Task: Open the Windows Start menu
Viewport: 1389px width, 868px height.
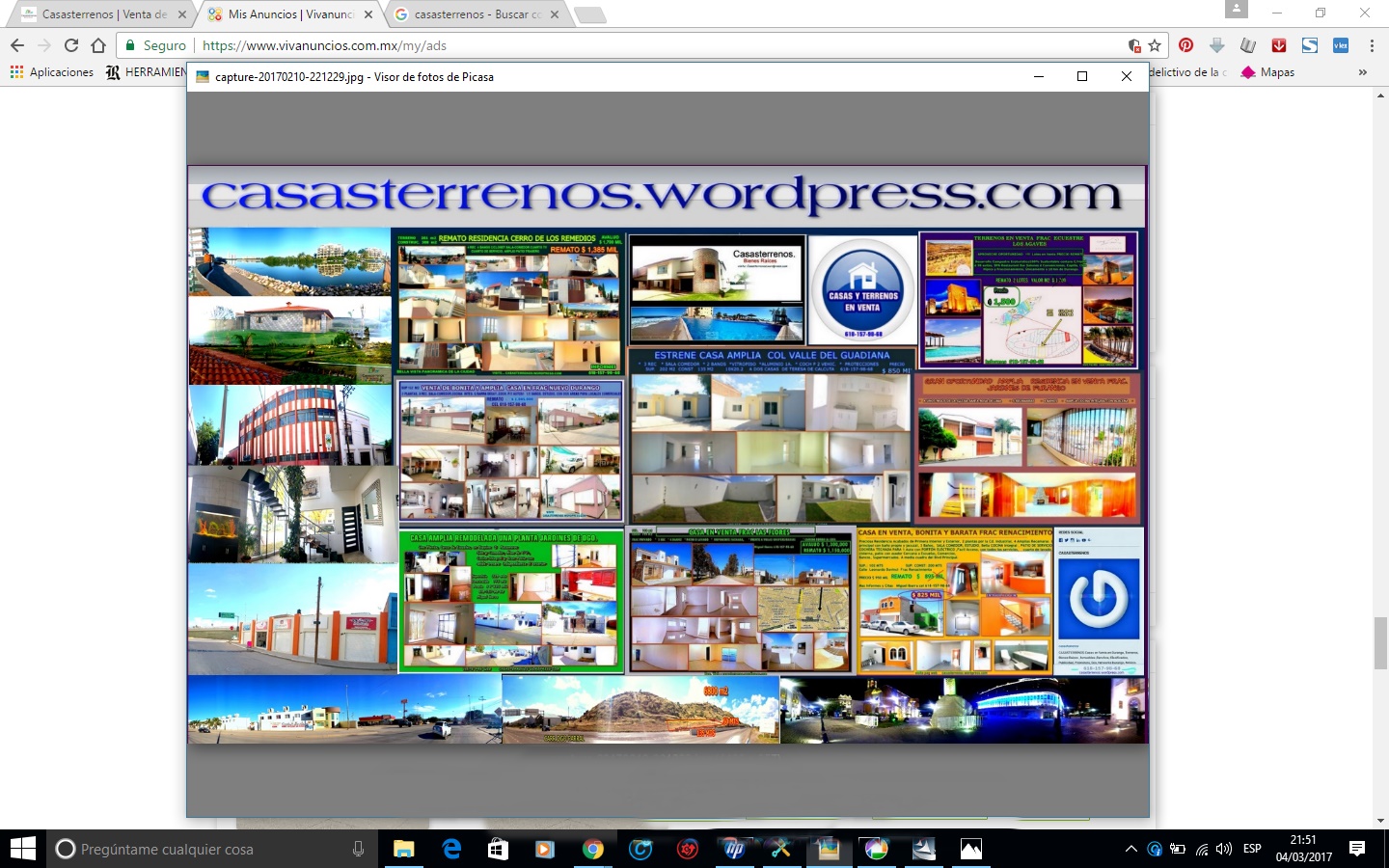Action: pyautogui.click(x=23, y=849)
